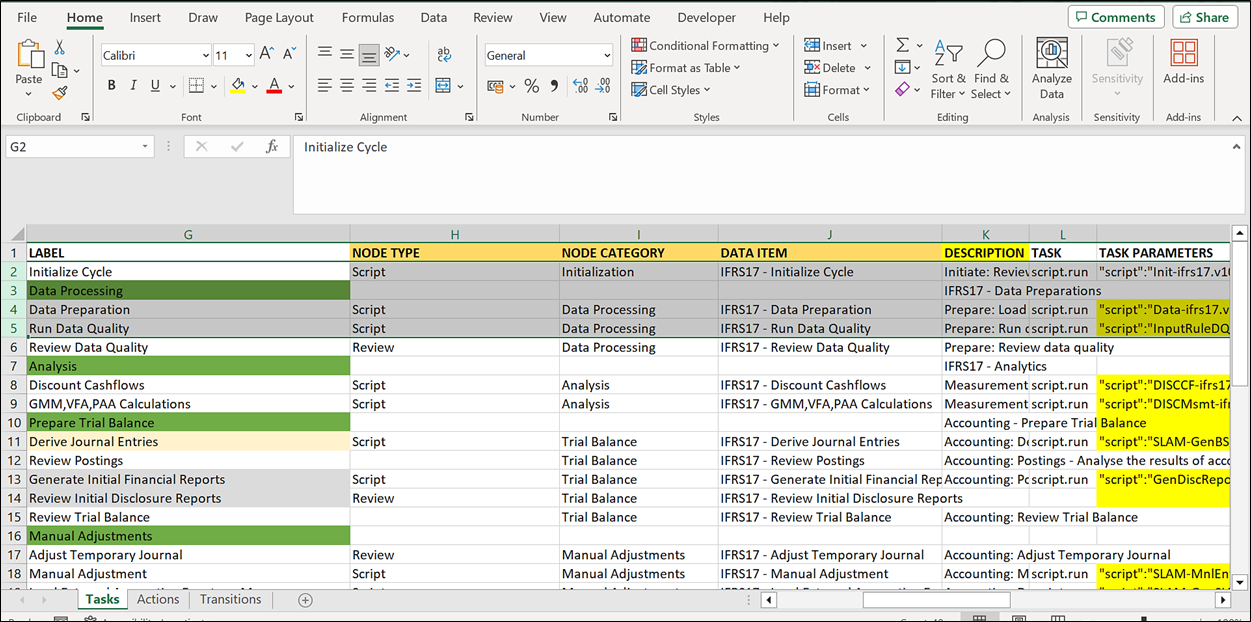Toggle italic formatting

[132, 85]
